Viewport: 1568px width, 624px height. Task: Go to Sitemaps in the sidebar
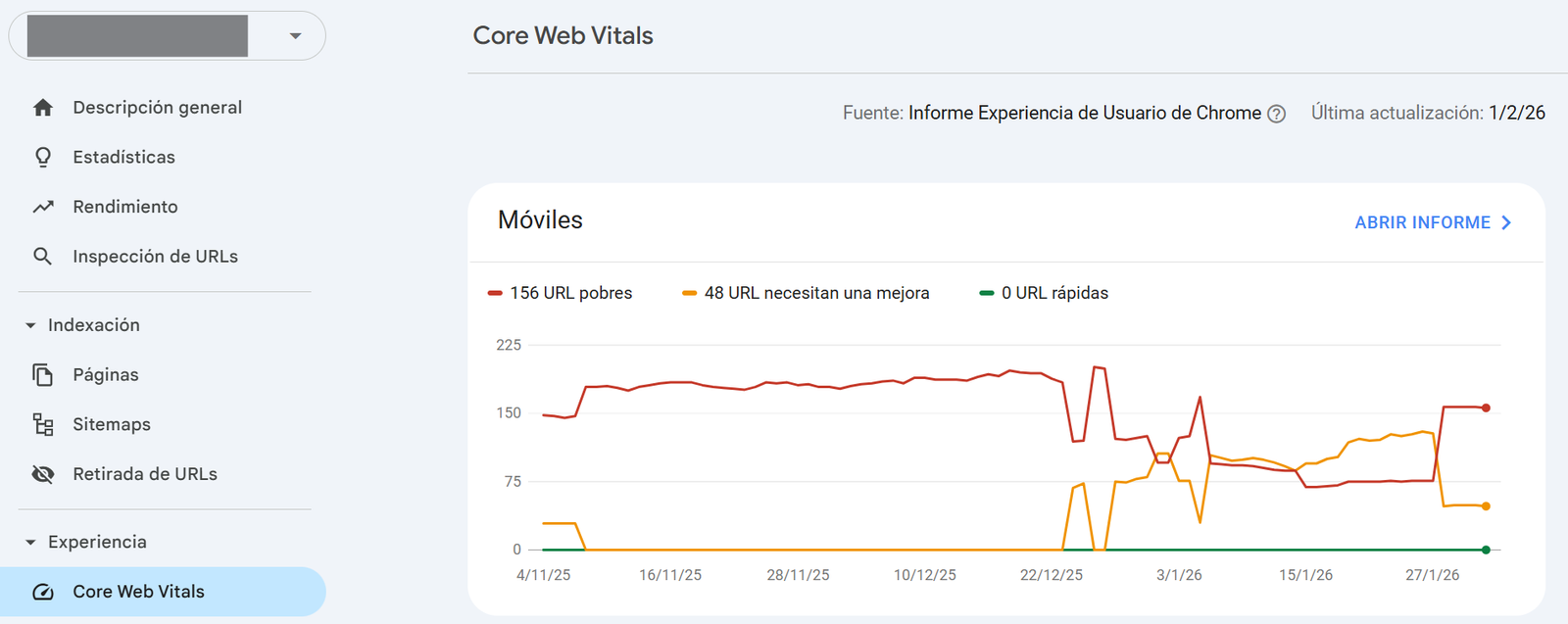112,424
